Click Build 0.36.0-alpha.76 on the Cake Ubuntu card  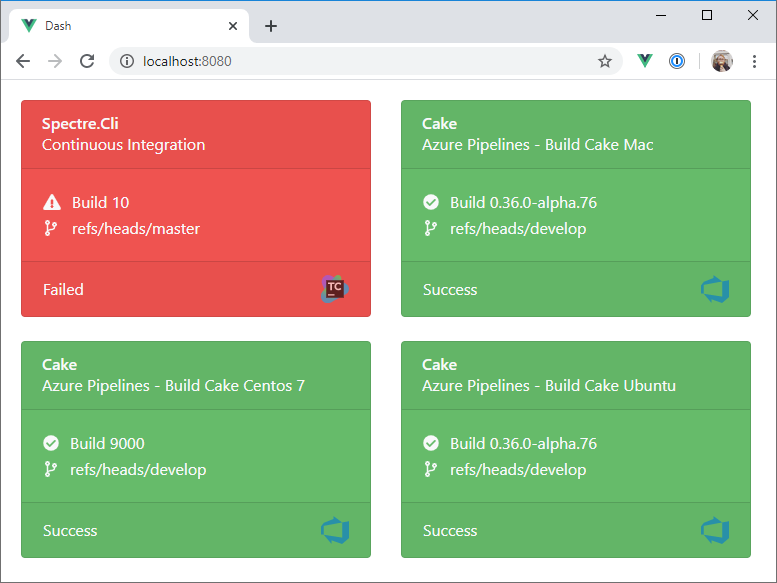coord(523,443)
